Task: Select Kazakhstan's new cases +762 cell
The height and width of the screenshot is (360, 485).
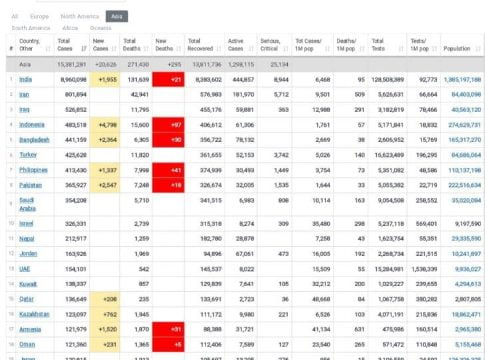Action: (x=104, y=314)
